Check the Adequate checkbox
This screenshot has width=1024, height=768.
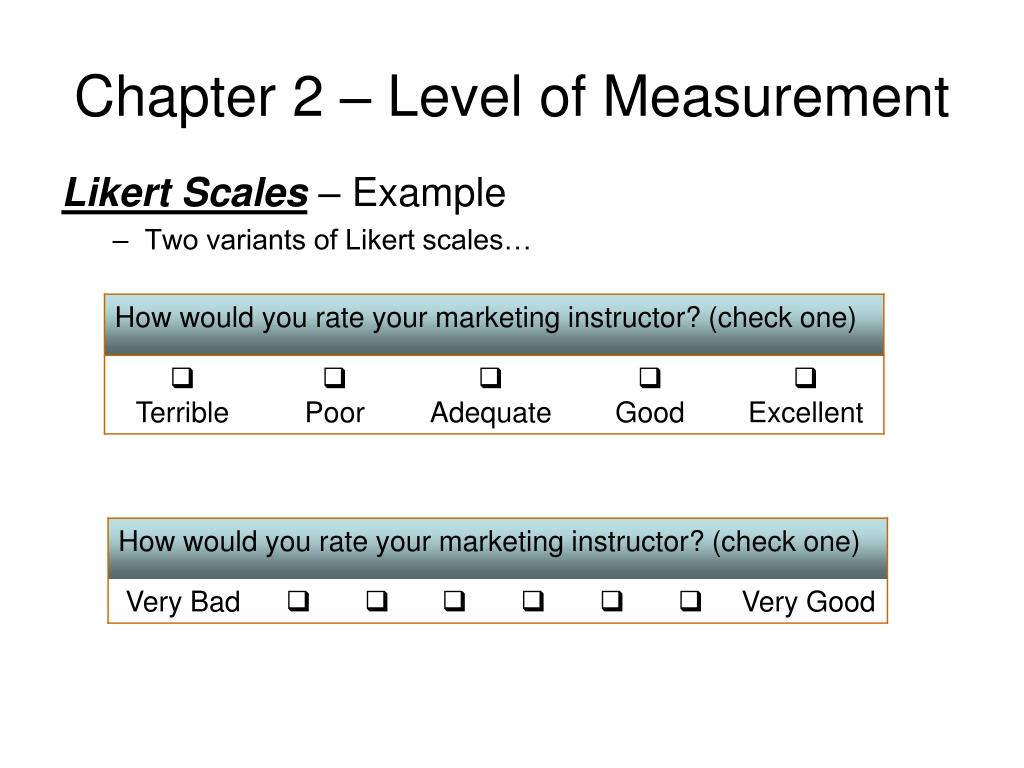pyautogui.click(x=490, y=377)
